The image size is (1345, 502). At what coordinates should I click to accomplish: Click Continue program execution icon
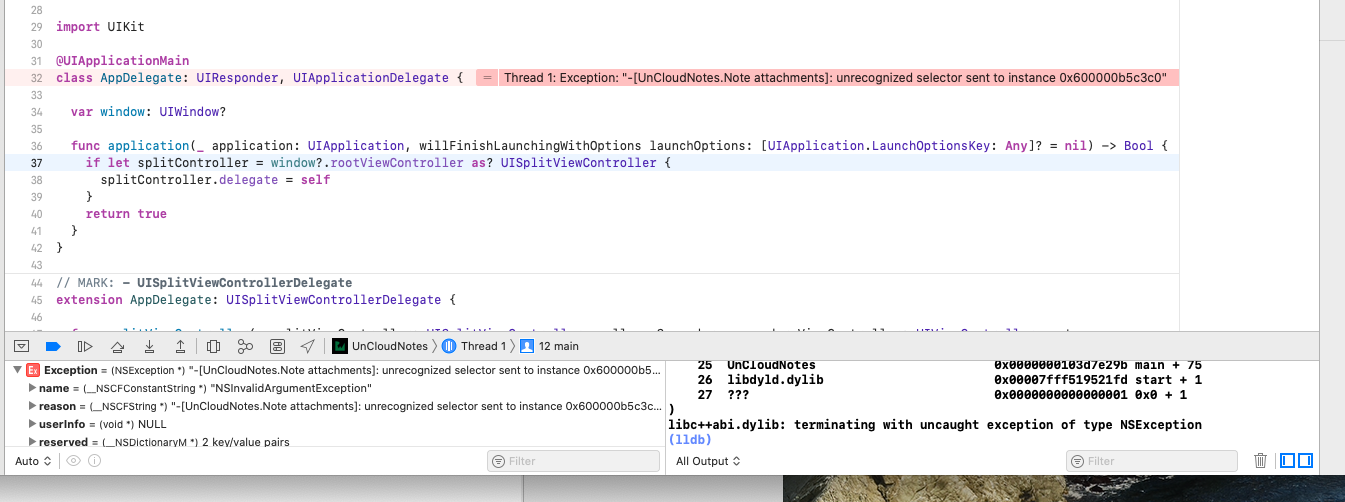pyautogui.click(x=85, y=346)
